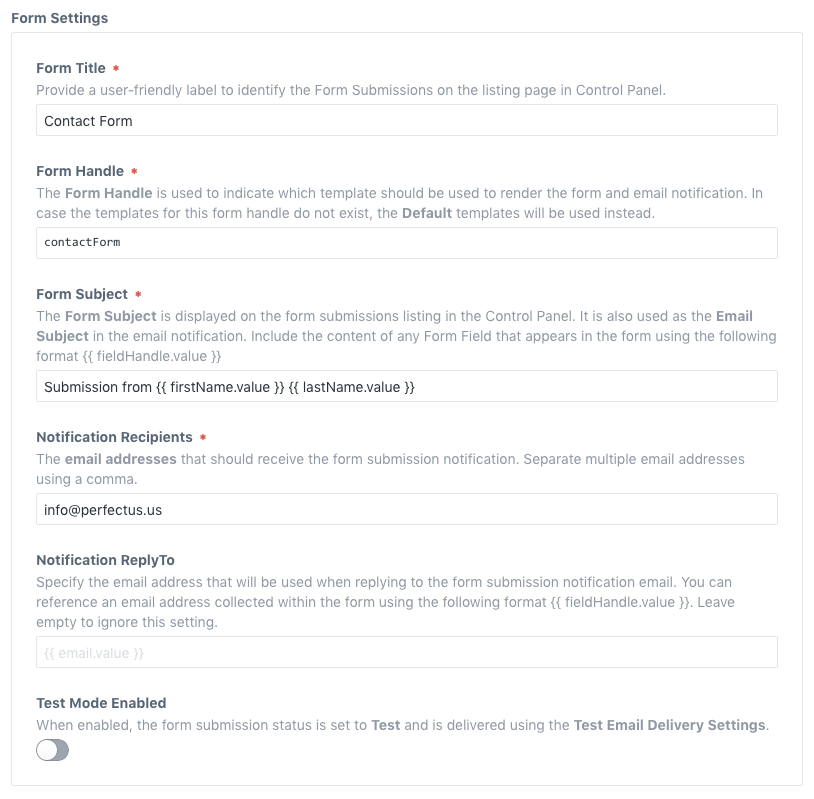814x799 pixels.
Task: Click the Form Settings section heading
Action: pos(59,18)
